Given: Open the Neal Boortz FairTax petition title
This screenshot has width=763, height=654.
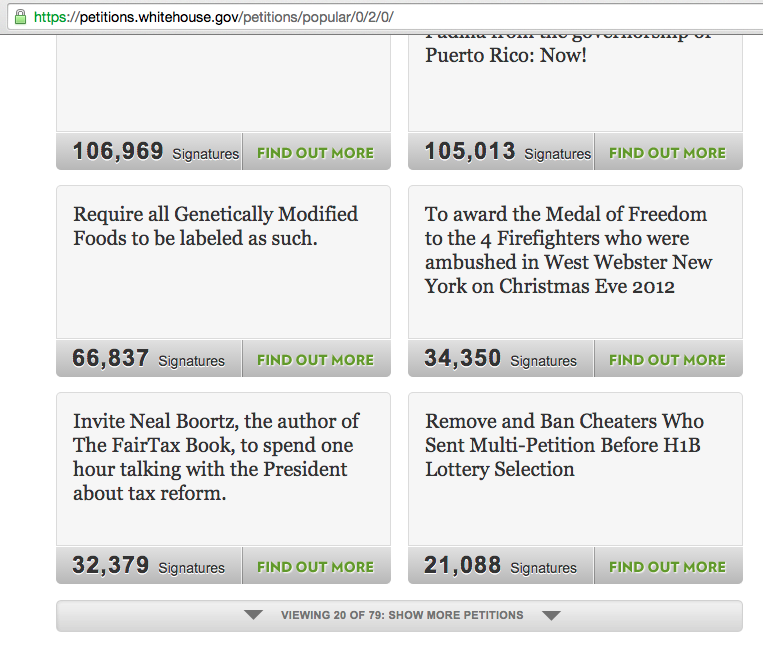Looking at the screenshot, I should [x=215, y=456].
